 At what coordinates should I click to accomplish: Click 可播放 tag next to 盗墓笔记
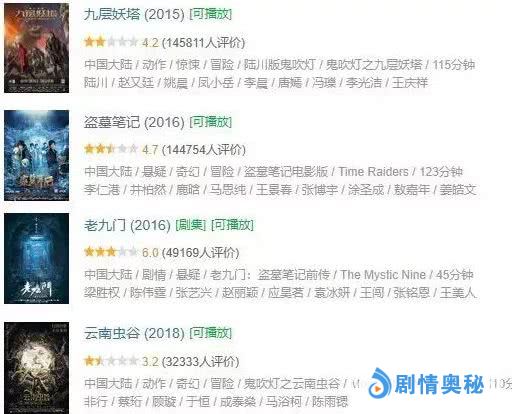click(211, 122)
